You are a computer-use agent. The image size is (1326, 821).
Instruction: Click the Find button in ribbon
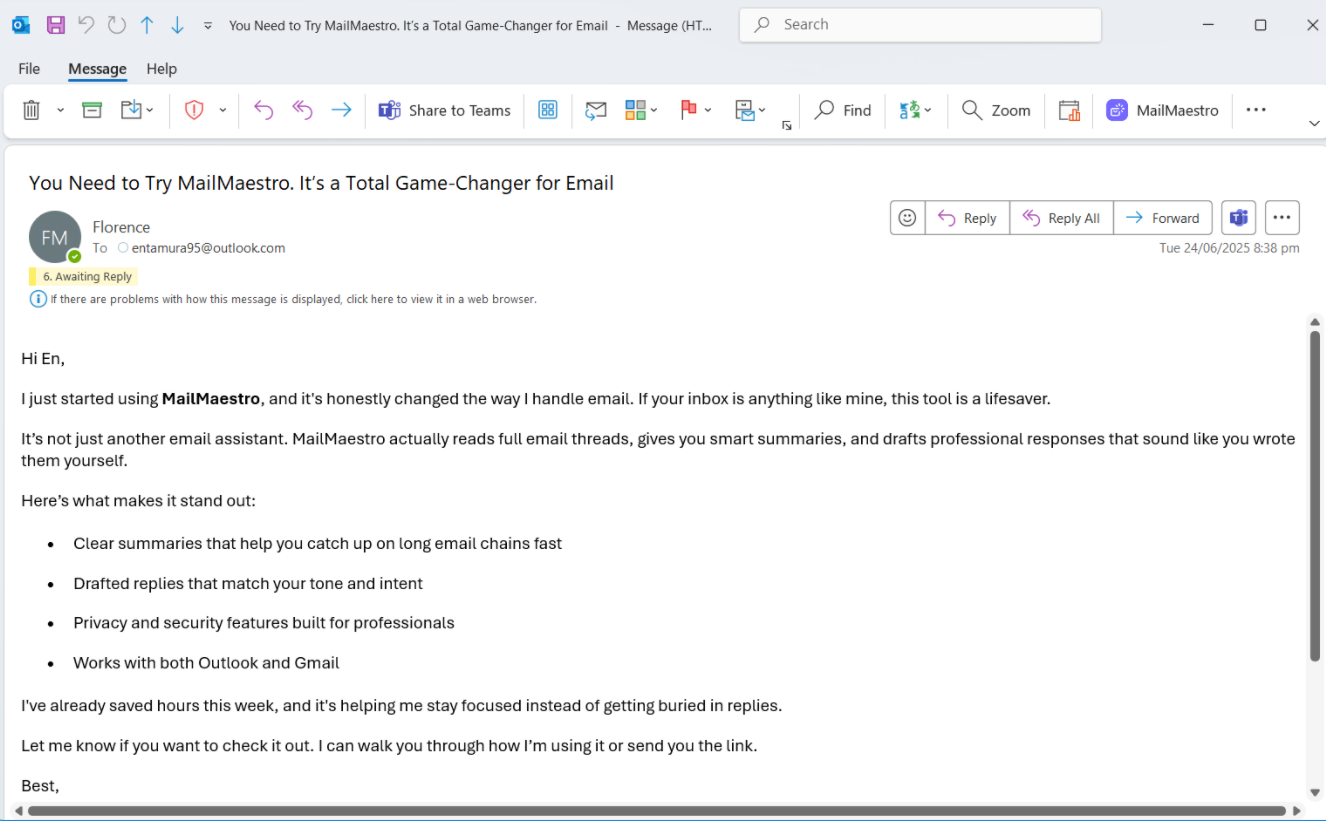(x=843, y=110)
